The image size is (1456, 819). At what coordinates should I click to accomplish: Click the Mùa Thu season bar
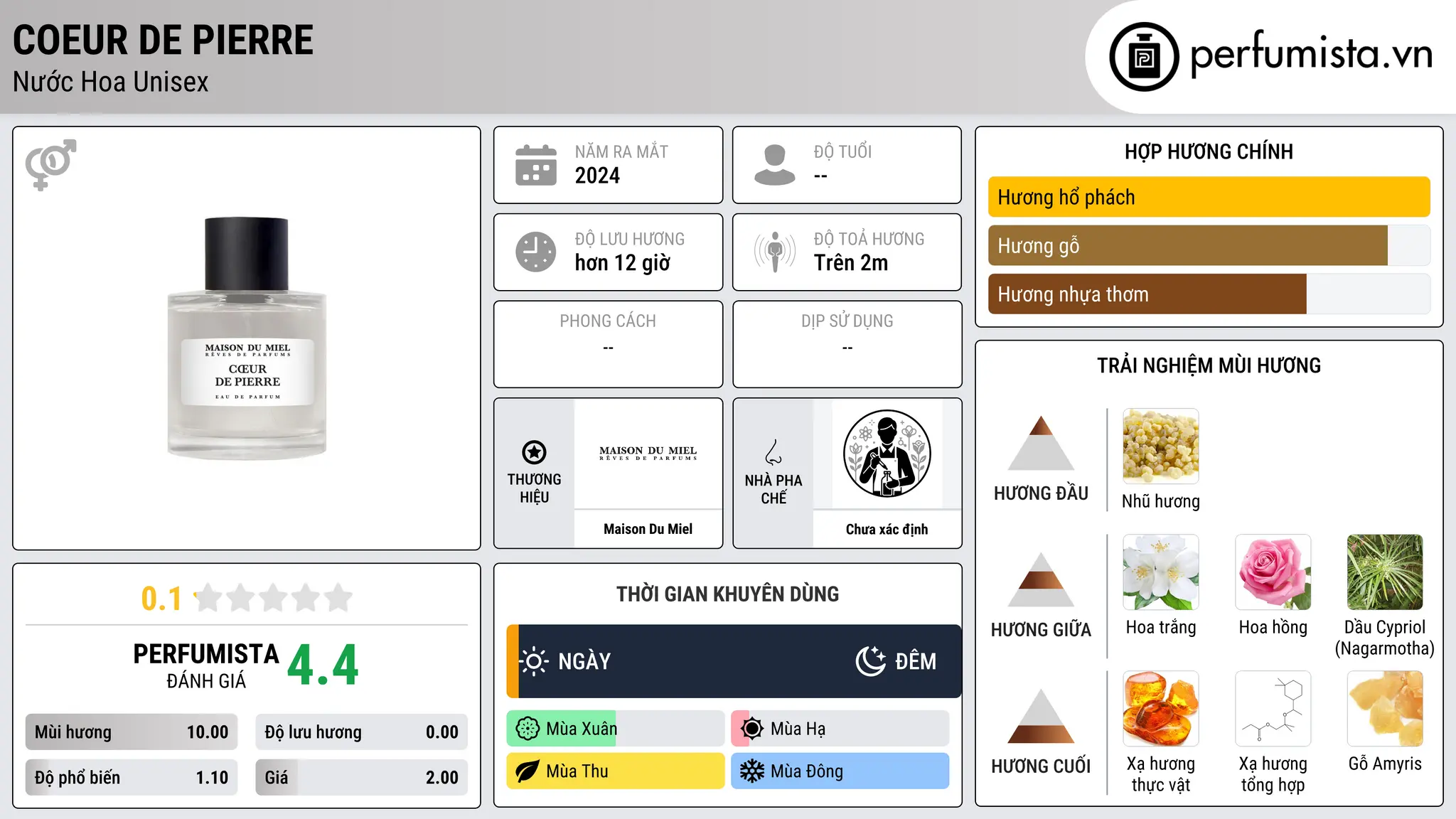[616, 771]
